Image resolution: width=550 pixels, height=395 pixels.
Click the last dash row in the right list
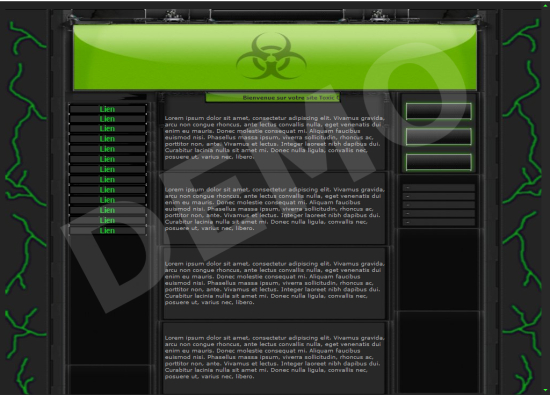[x=438, y=222]
